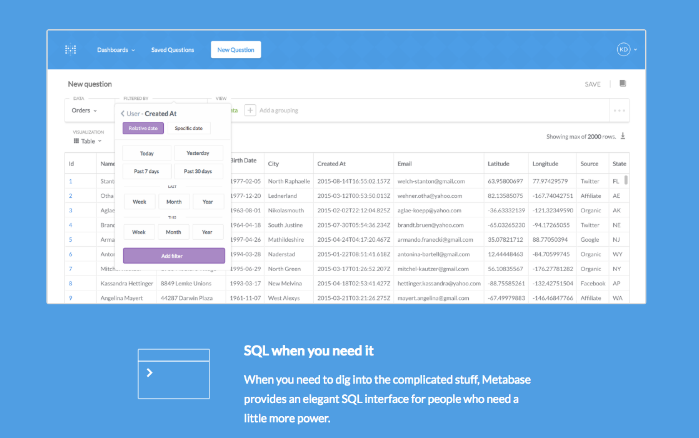Choose the Today date option
The image size is (699, 438).
point(147,153)
